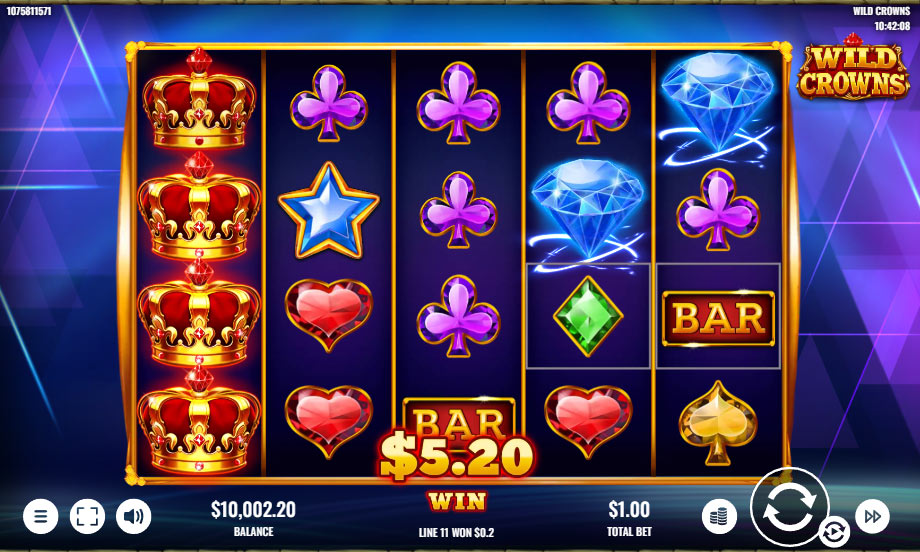Toggle fullscreen mode icon
The image size is (920, 552).
[87, 516]
